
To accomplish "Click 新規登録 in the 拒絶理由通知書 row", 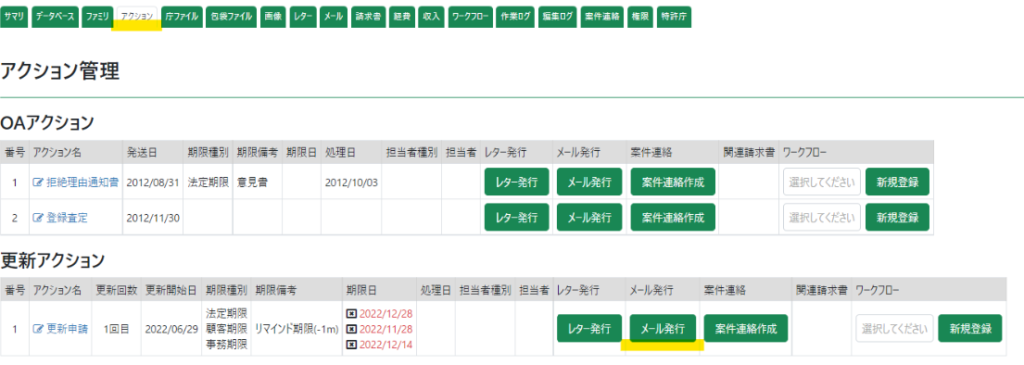I will [x=897, y=182].
